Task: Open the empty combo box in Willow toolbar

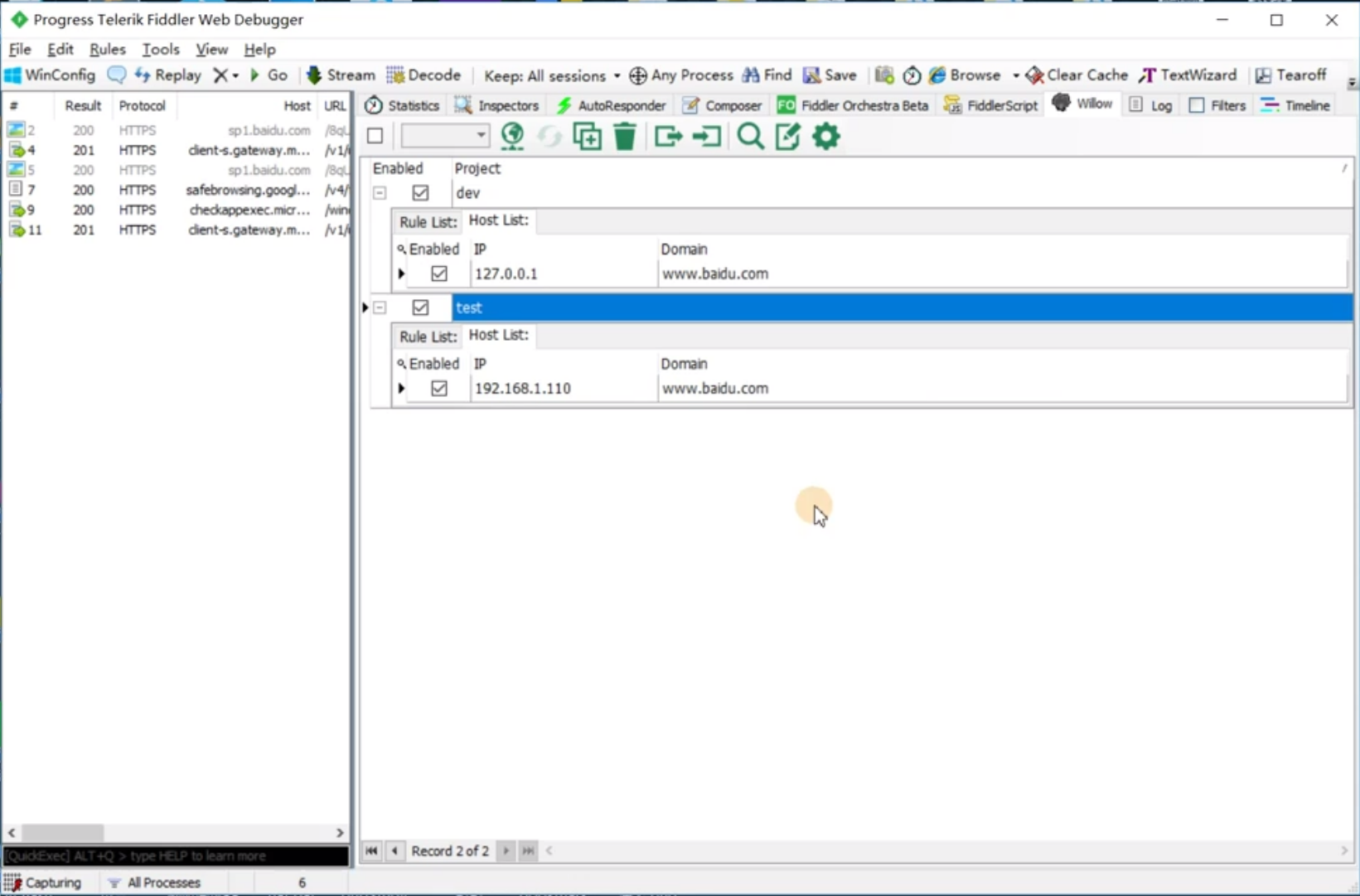Action: coord(445,136)
